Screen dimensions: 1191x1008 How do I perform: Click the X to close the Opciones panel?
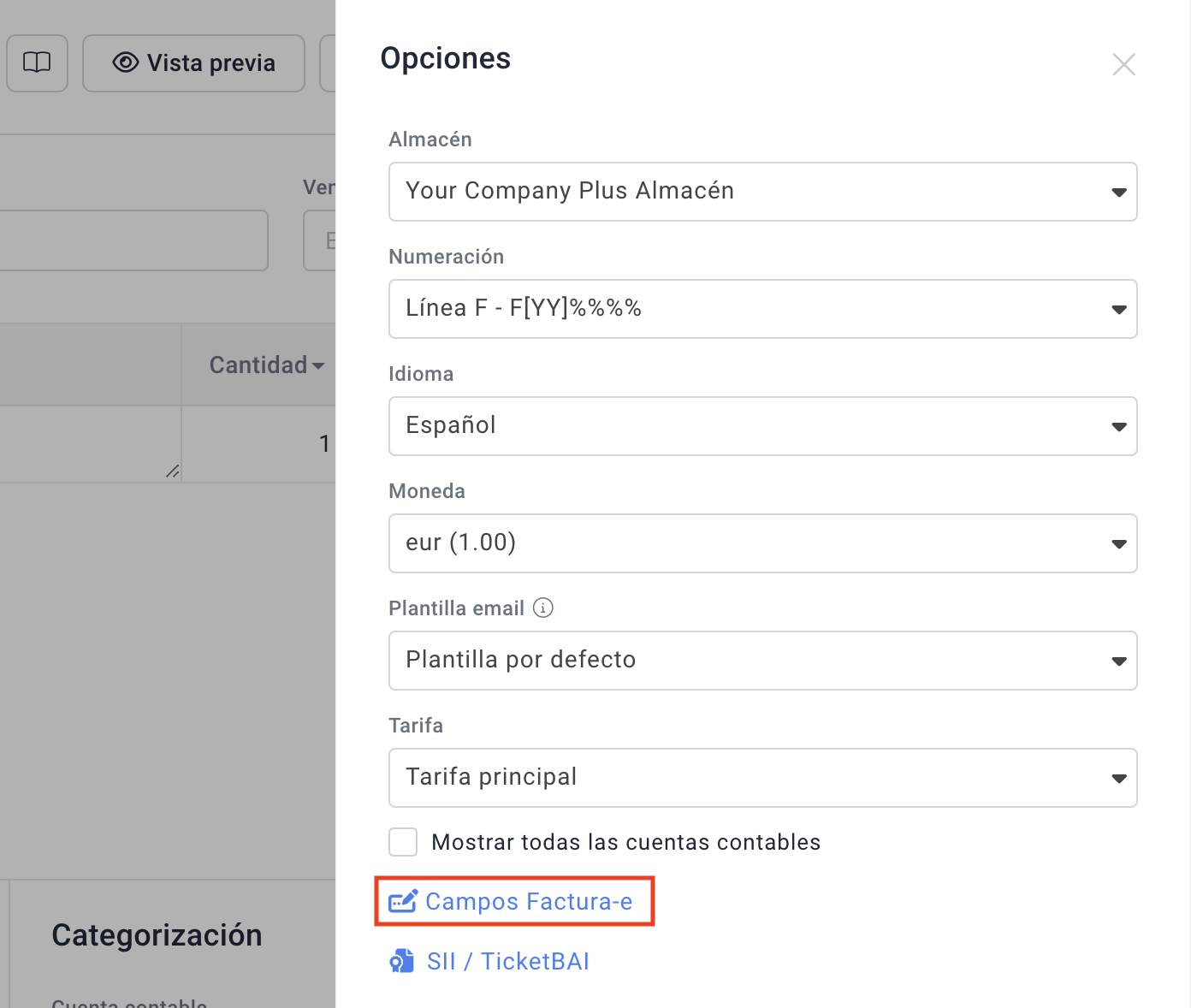[1123, 64]
